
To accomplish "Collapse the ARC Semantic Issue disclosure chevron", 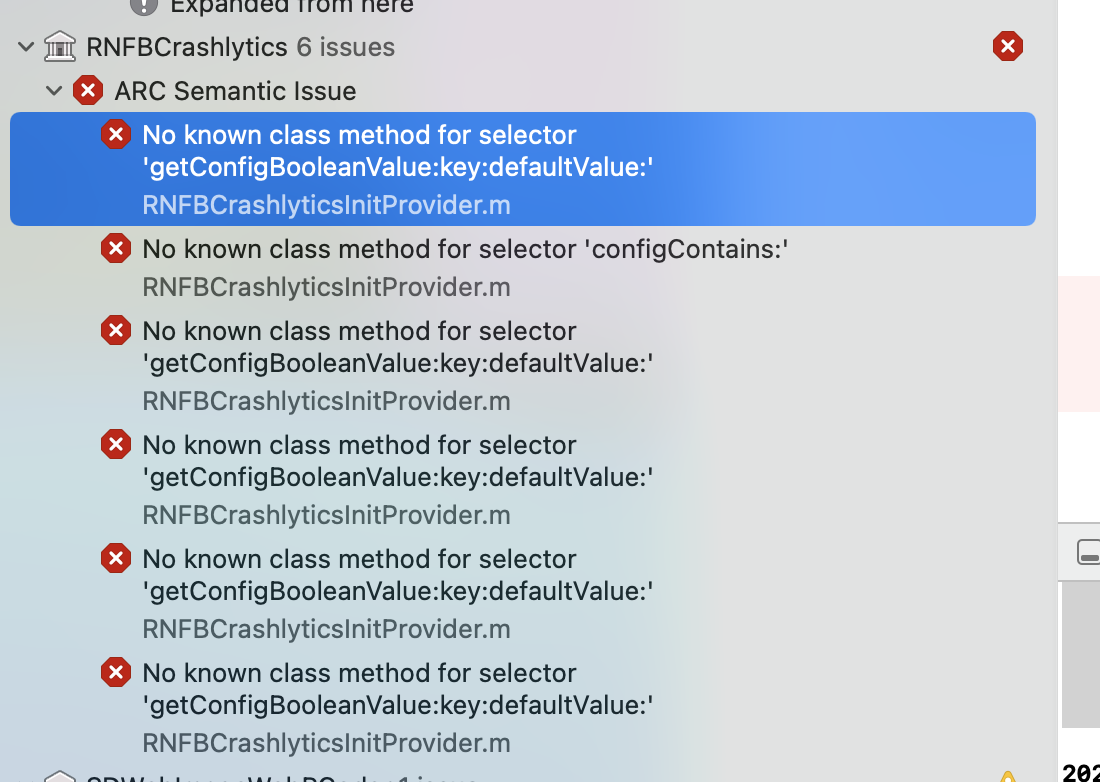I will click(54, 90).
